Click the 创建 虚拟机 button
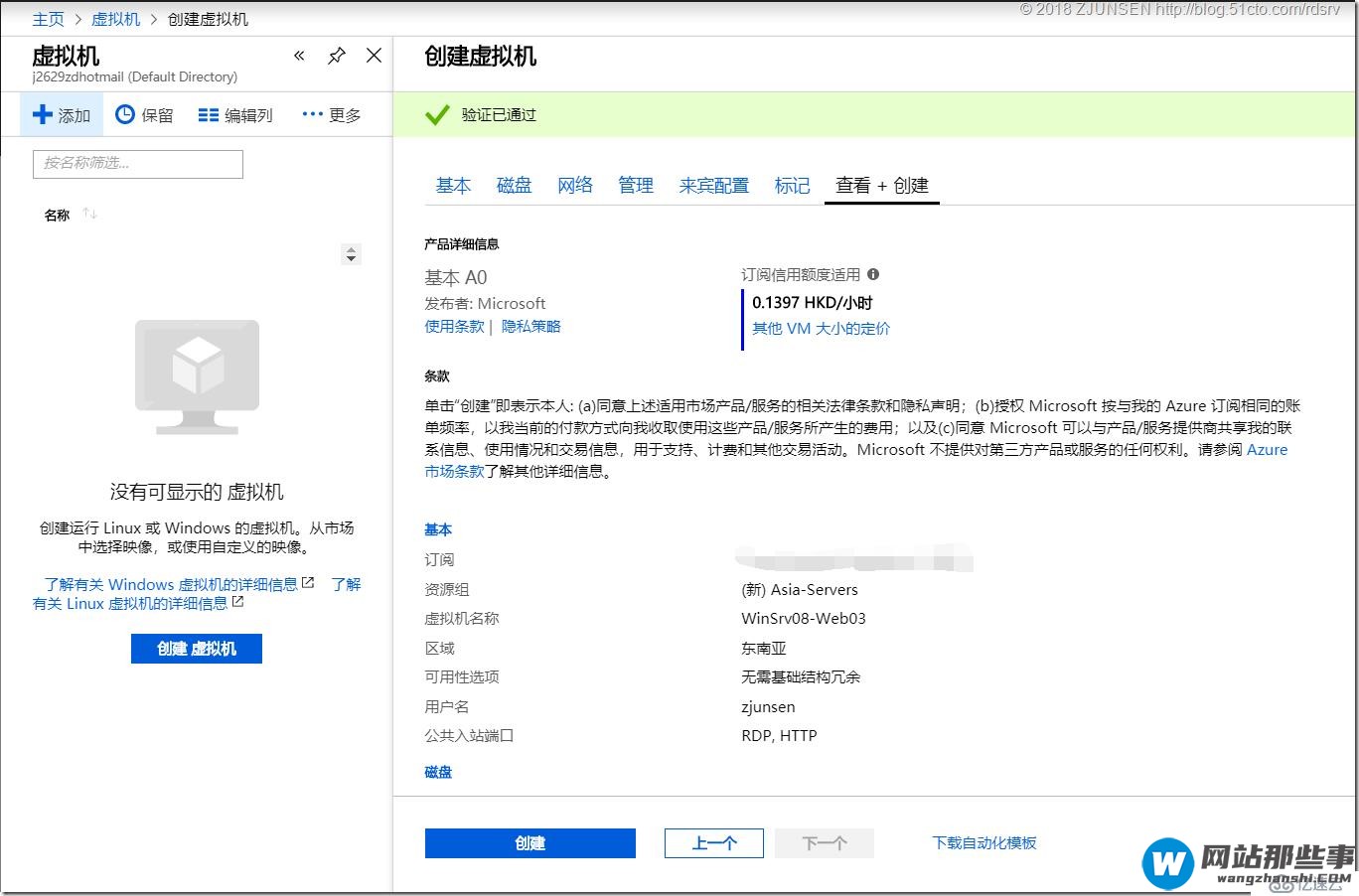 pos(197,649)
